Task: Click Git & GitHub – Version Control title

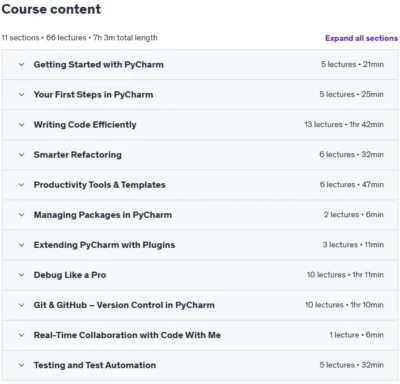Action: pyautogui.click(x=124, y=305)
